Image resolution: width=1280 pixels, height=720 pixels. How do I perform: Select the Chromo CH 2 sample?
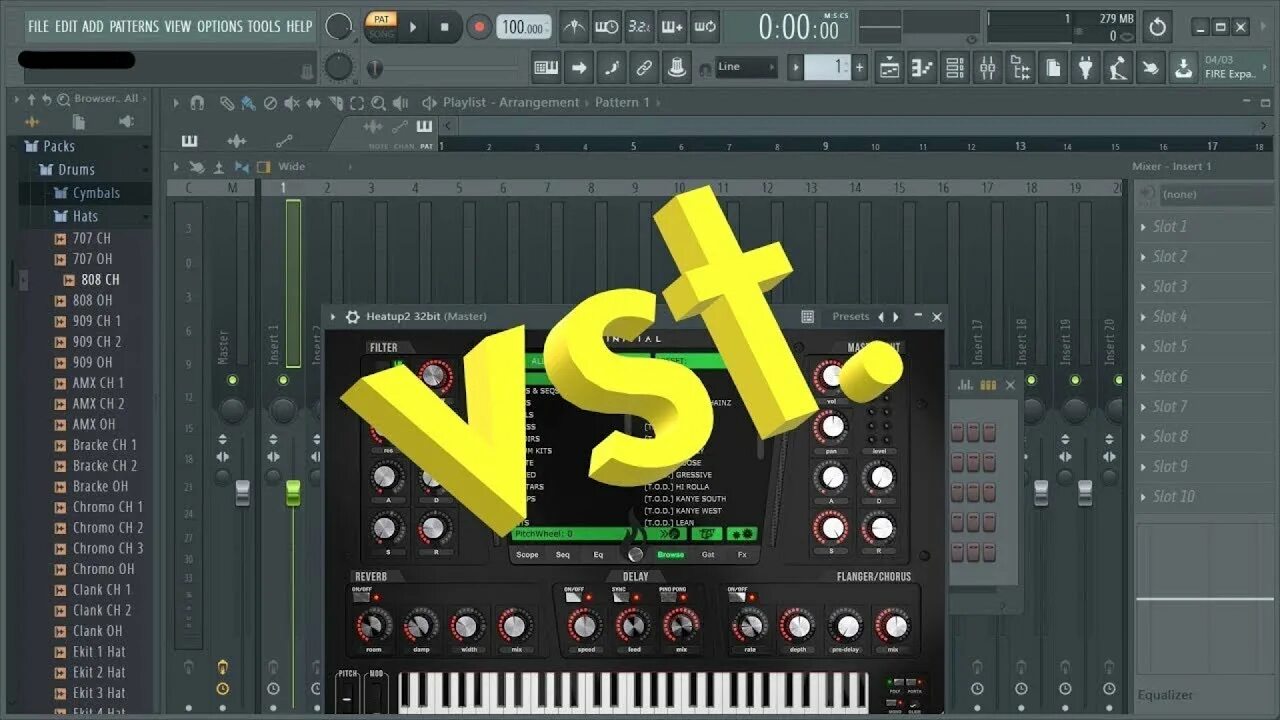click(98, 527)
